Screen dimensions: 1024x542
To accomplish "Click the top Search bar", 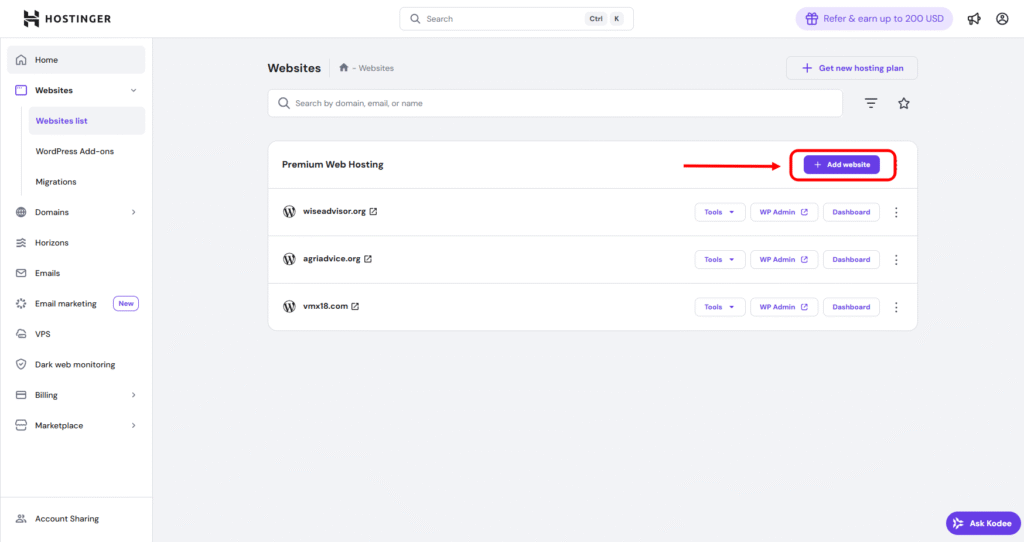I will [x=516, y=19].
